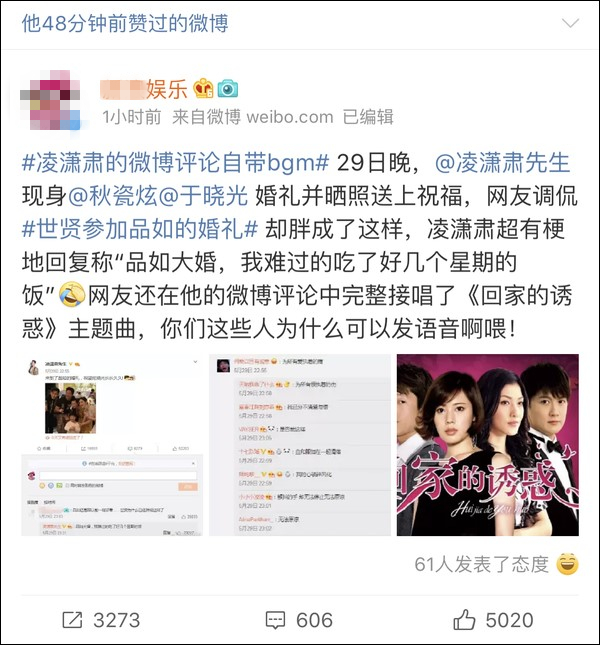Open hashtag #世贤参加品如的婚礼#
600x645 pixels.
[x=140, y=229]
